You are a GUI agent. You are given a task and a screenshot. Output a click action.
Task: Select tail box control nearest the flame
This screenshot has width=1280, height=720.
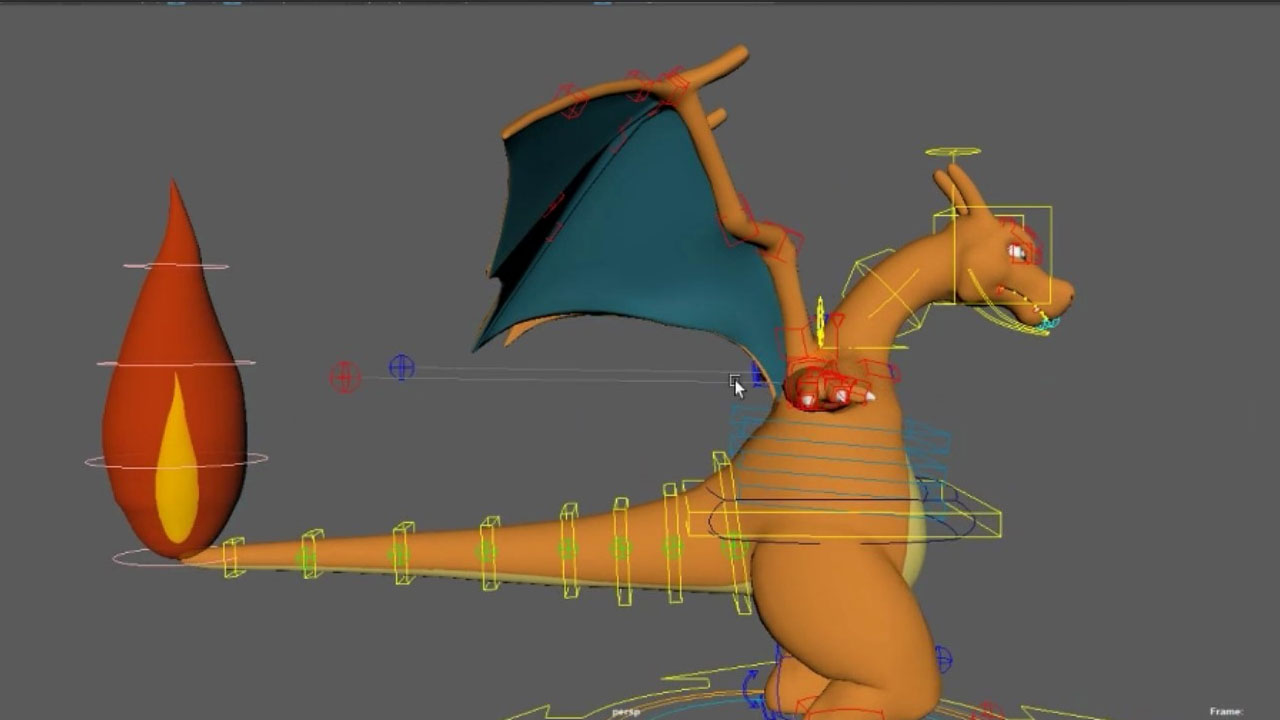coord(233,557)
